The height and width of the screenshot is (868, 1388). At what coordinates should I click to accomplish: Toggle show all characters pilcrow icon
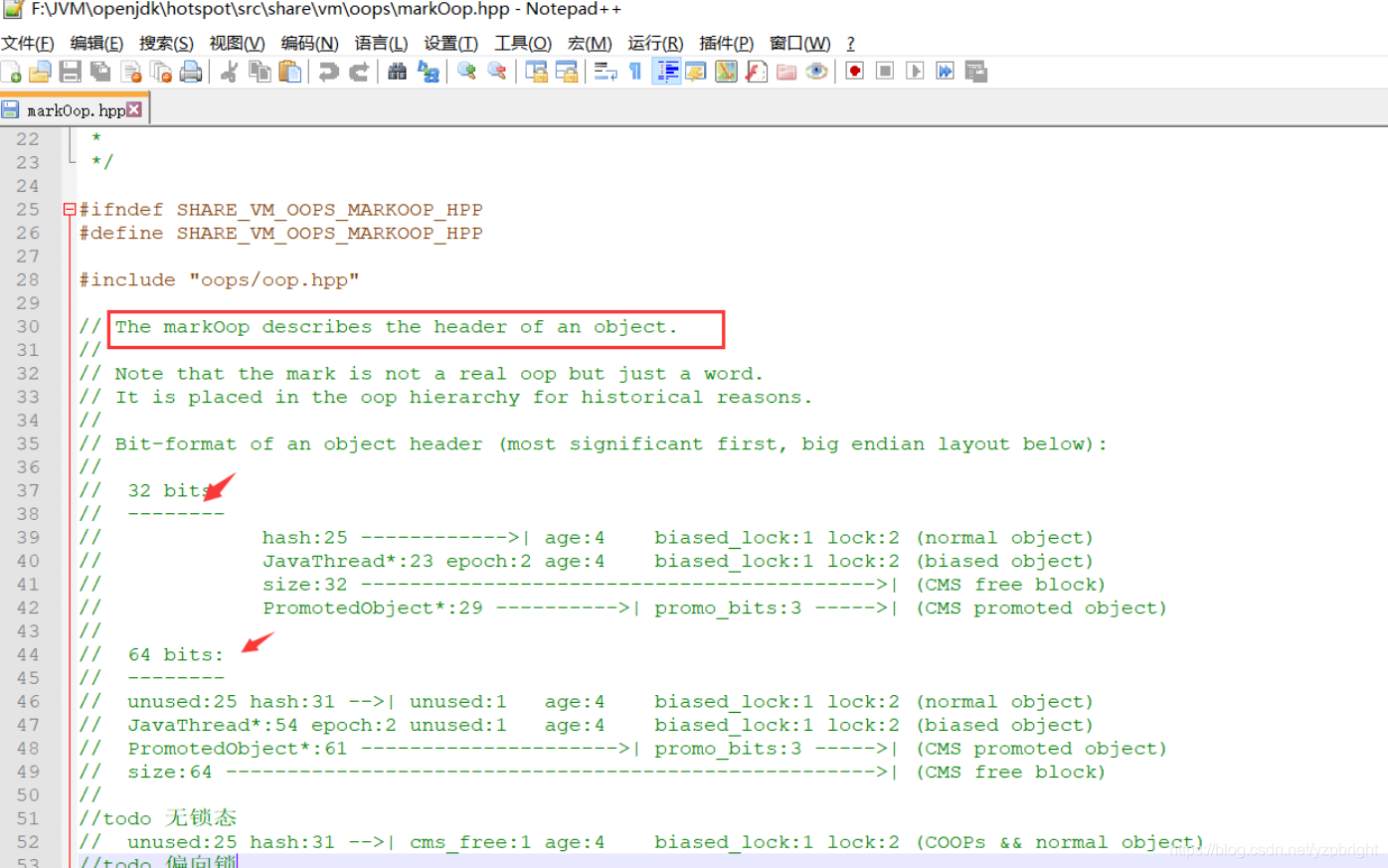click(635, 72)
